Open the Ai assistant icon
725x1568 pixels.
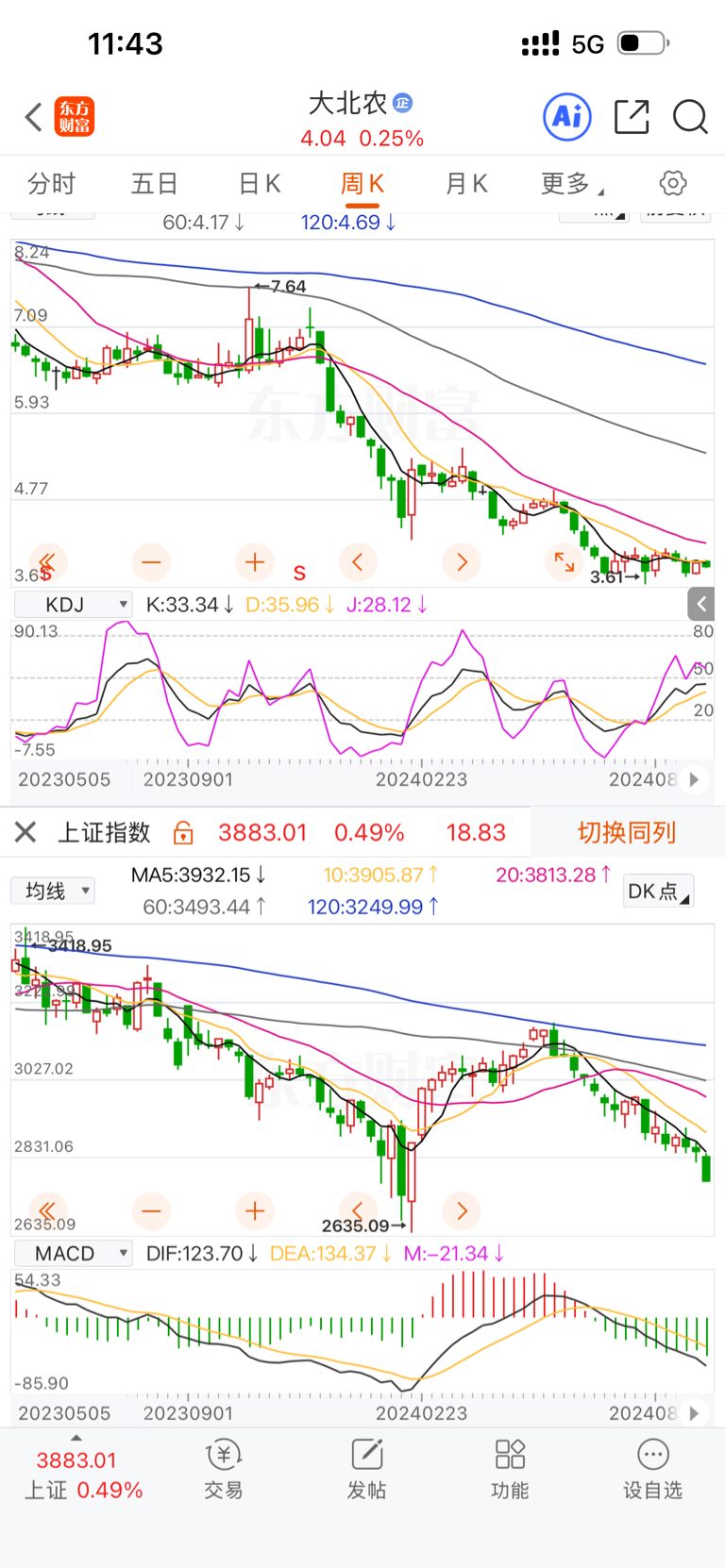pyautogui.click(x=567, y=116)
